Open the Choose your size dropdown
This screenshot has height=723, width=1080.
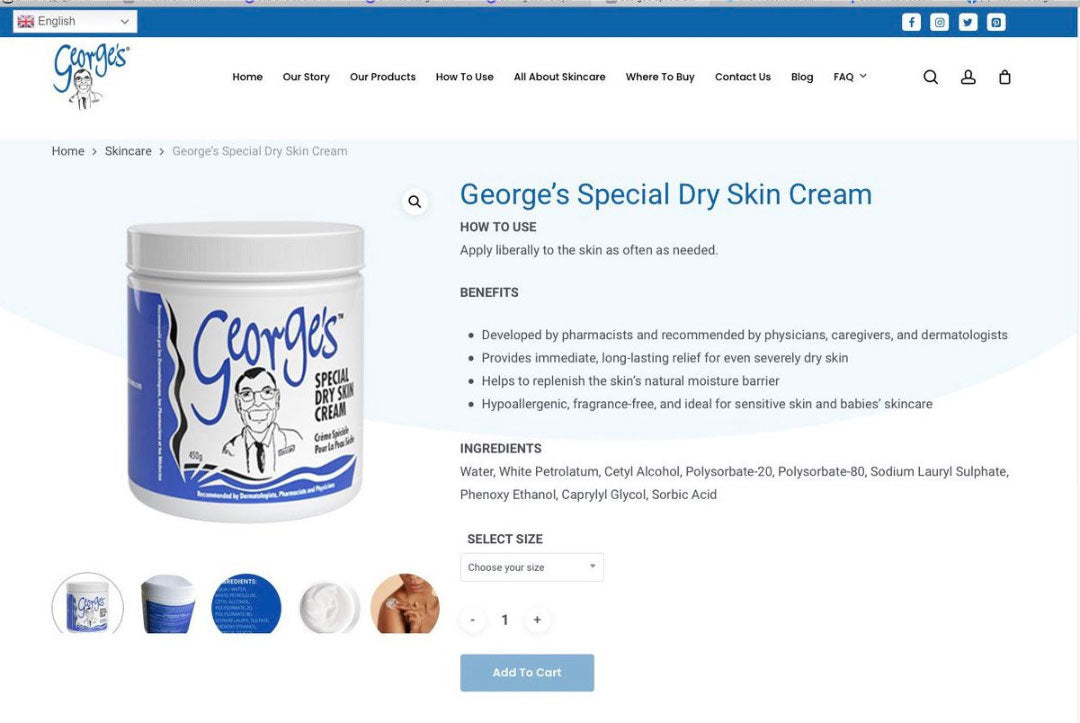532,567
